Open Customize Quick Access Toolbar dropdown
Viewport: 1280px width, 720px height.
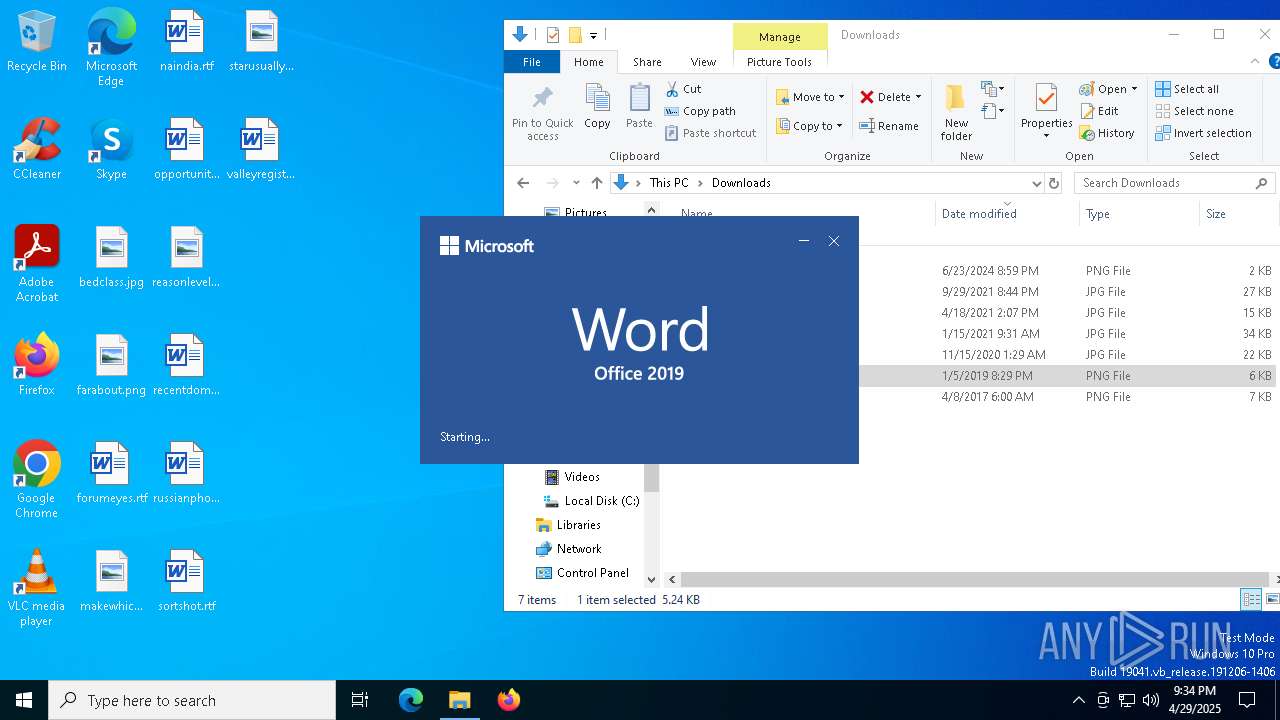[x=593, y=35]
